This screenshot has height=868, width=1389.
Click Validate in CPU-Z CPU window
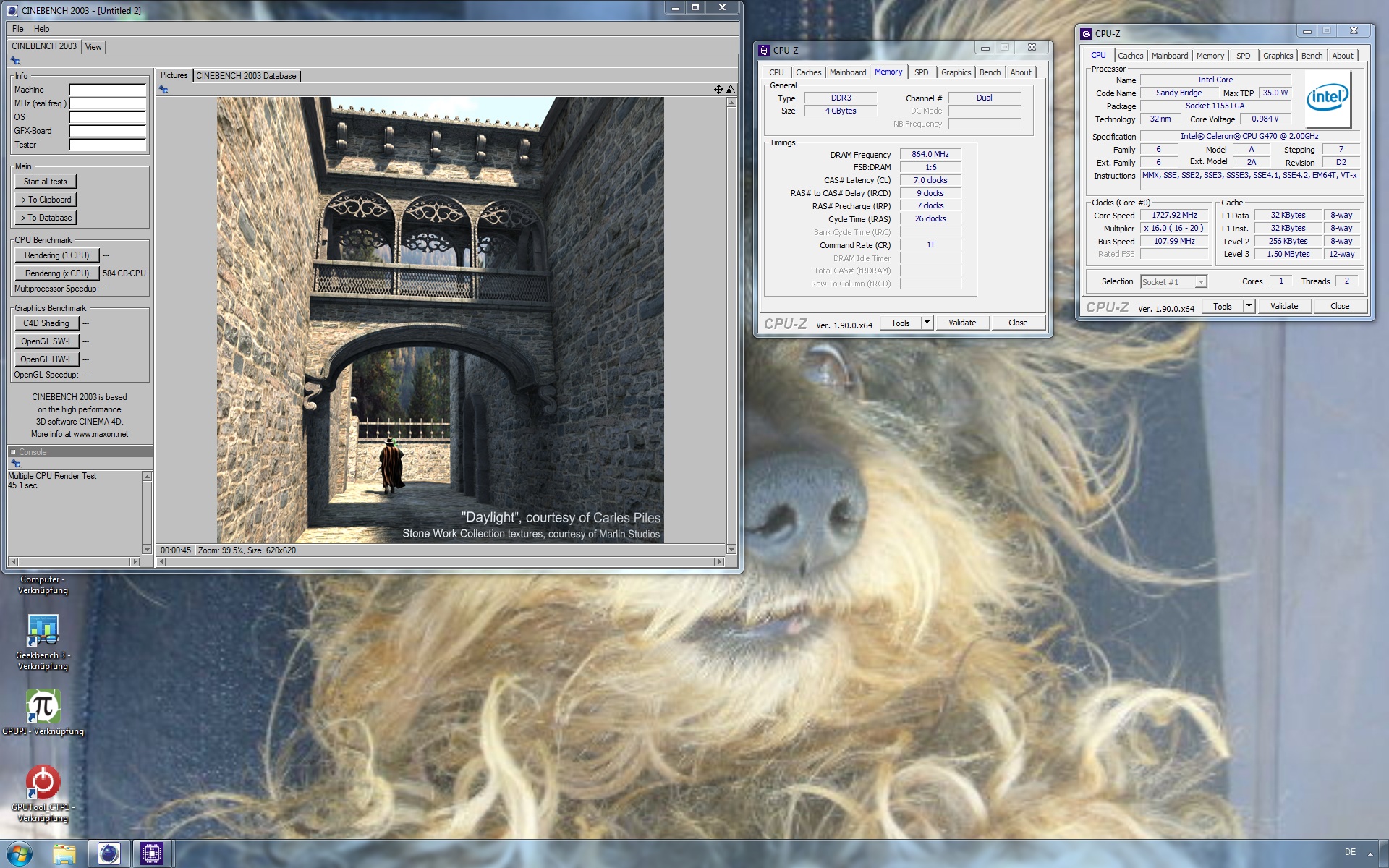(x=1284, y=306)
